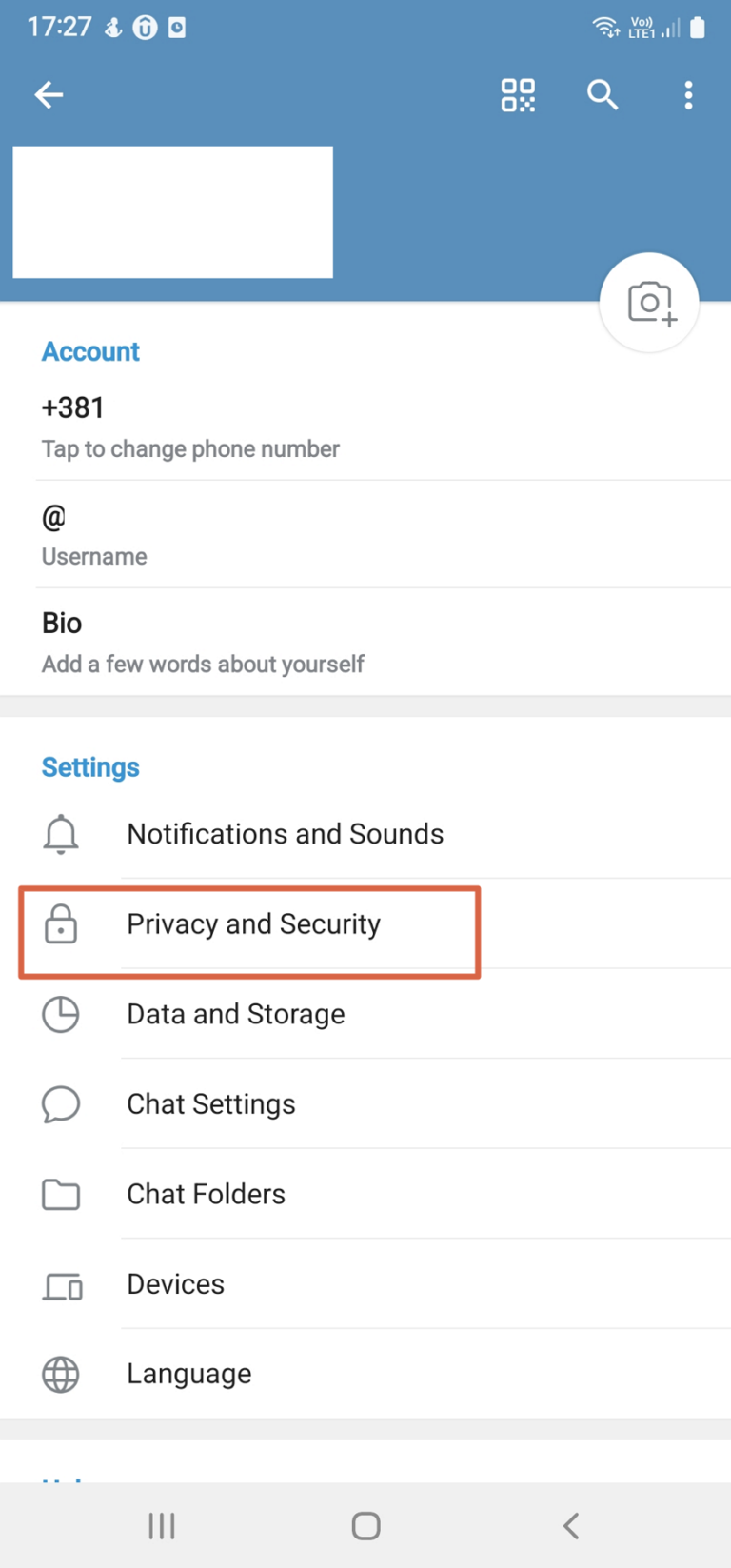Open Data and Storage

click(x=365, y=1014)
